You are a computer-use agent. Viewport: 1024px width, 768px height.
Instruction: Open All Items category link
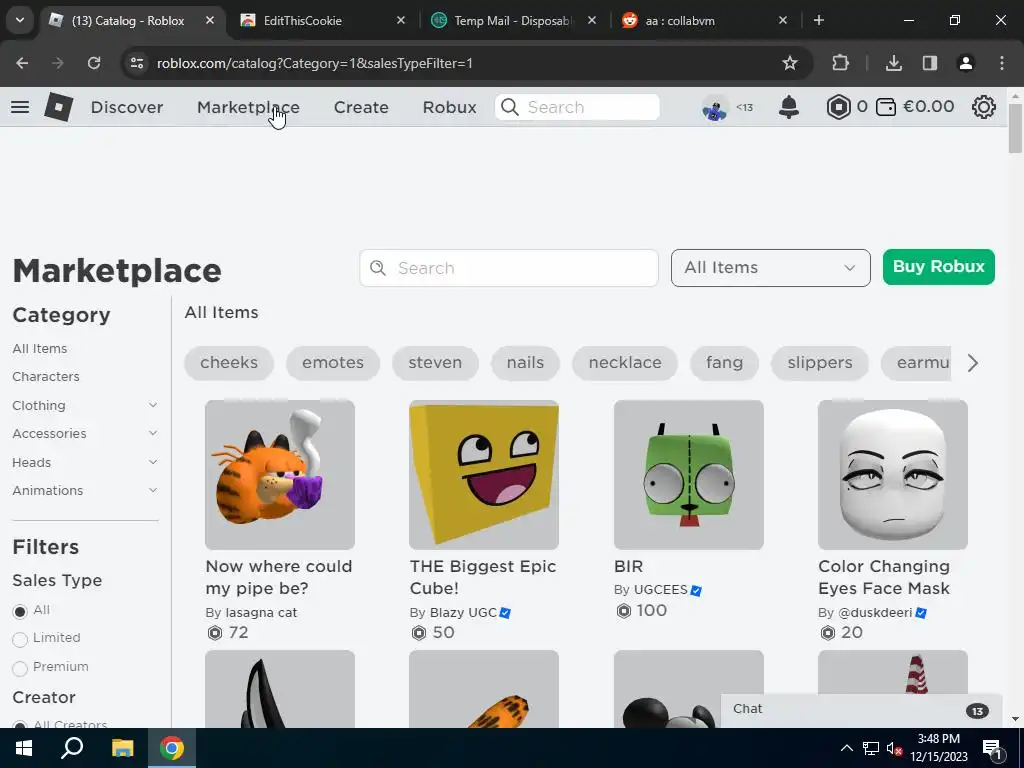point(39,349)
